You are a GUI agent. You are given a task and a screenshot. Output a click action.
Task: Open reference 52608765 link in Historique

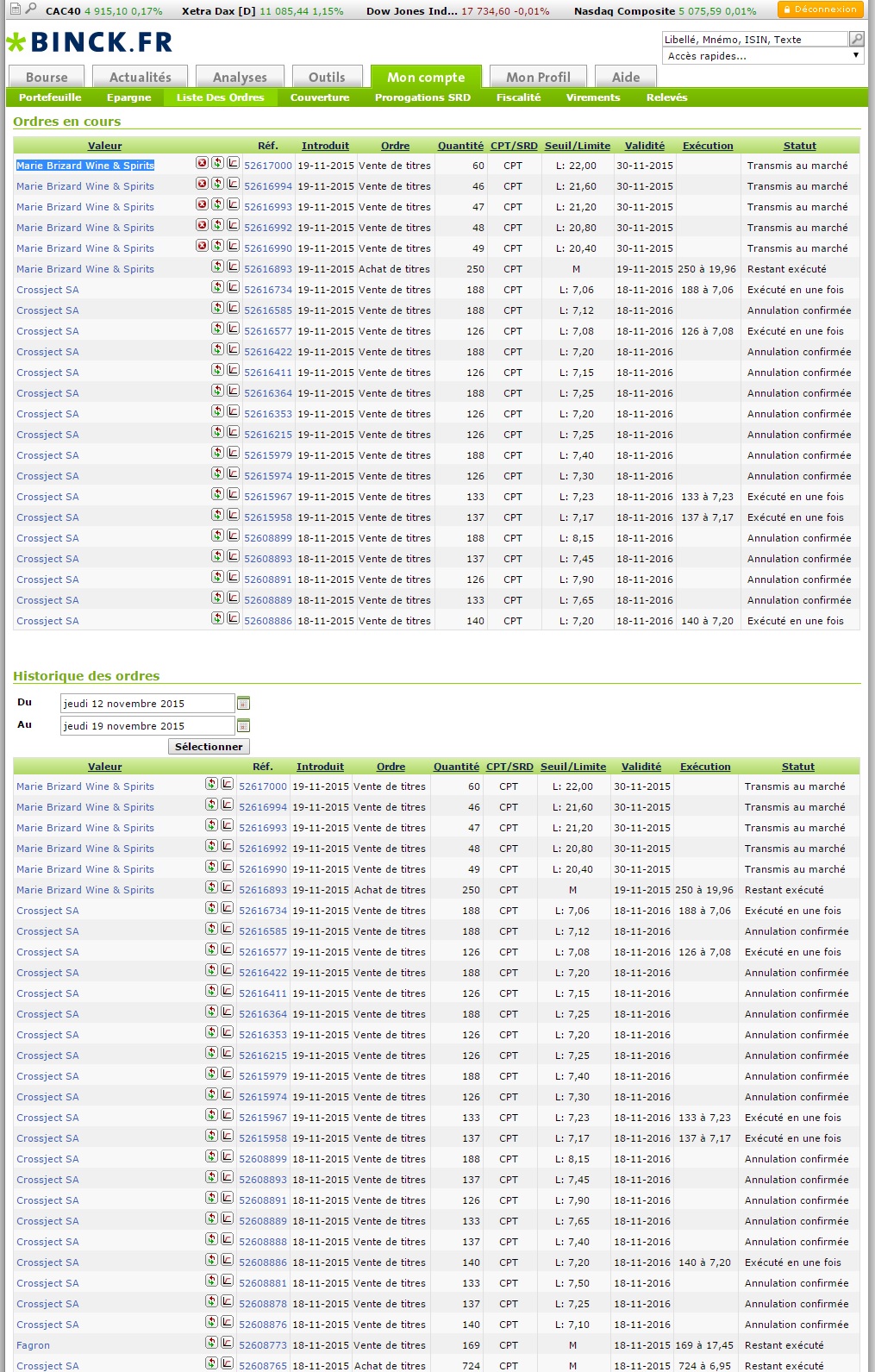coord(263,1366)
